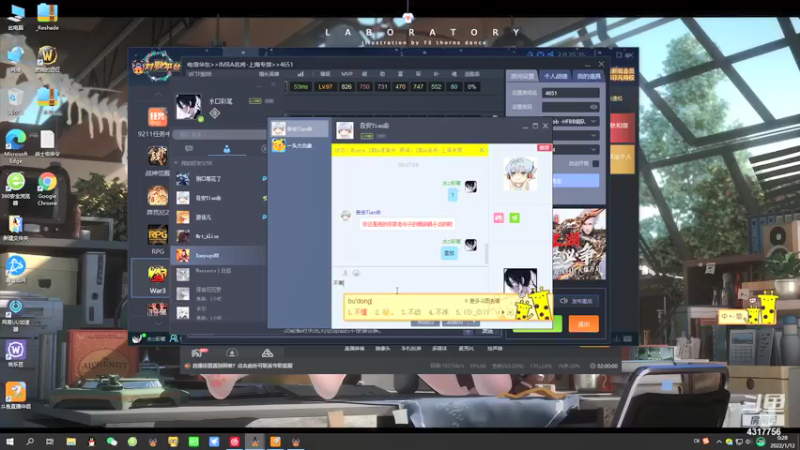Click the speaker notification message in streaming bar

coord(239,366)
